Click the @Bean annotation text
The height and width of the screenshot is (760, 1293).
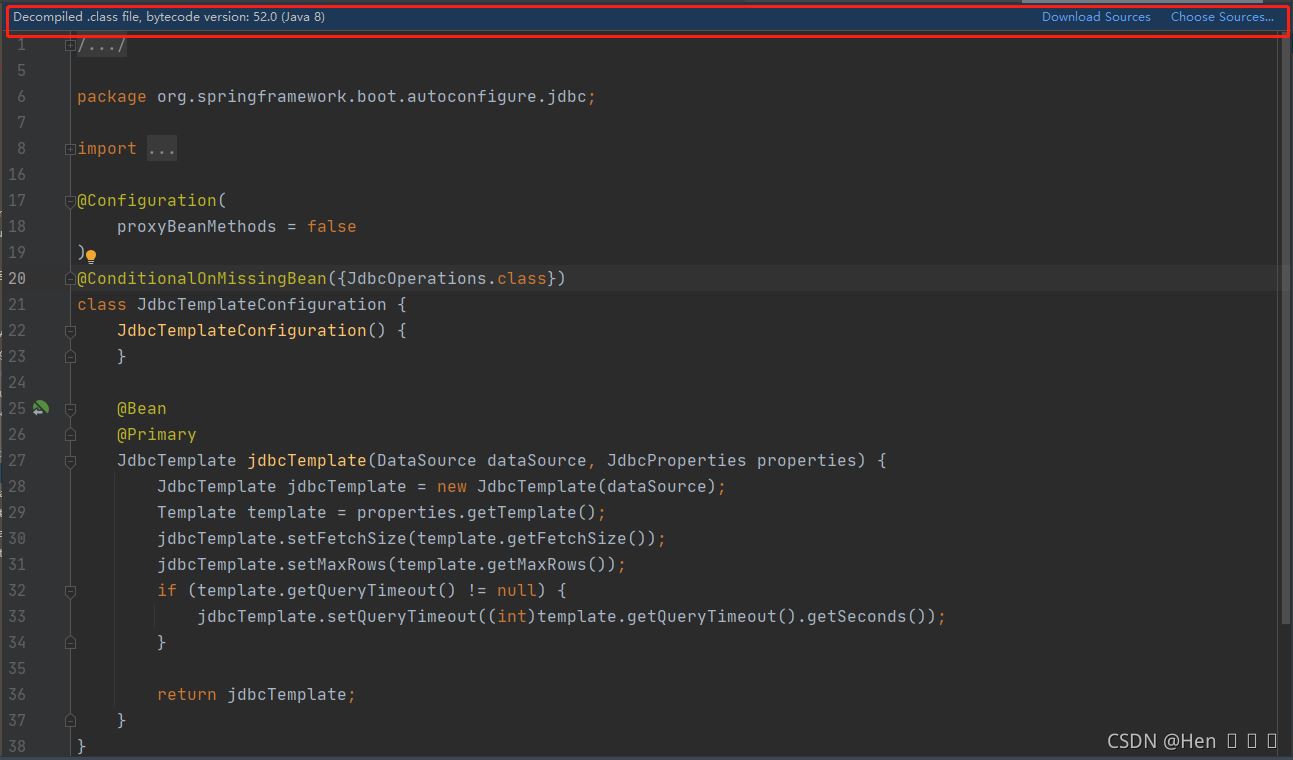[x=142, y=409]
